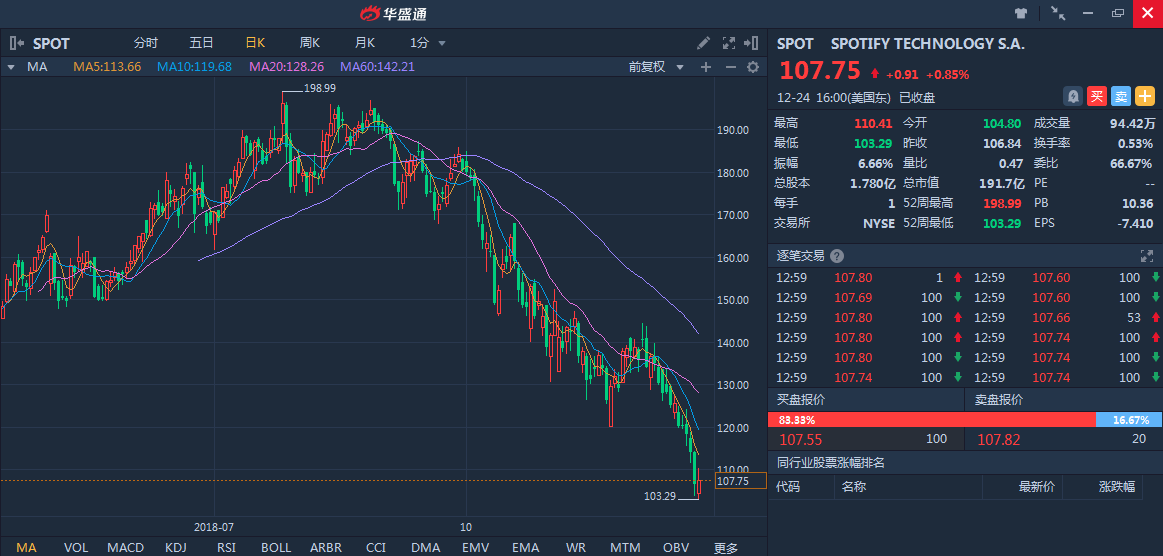Sort by 名称 column header
This screenshot has height=556, width=1163.
click(854, 487)
